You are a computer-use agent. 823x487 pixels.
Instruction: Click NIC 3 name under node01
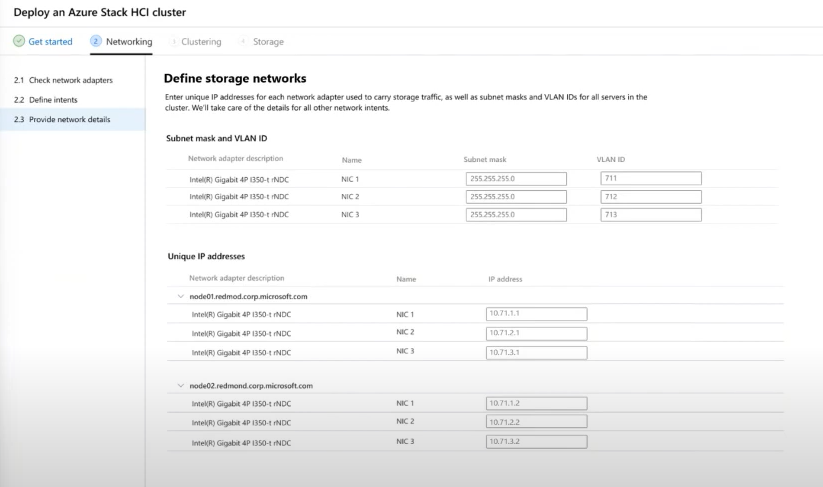pyautogui.click(x=405, y=351)
